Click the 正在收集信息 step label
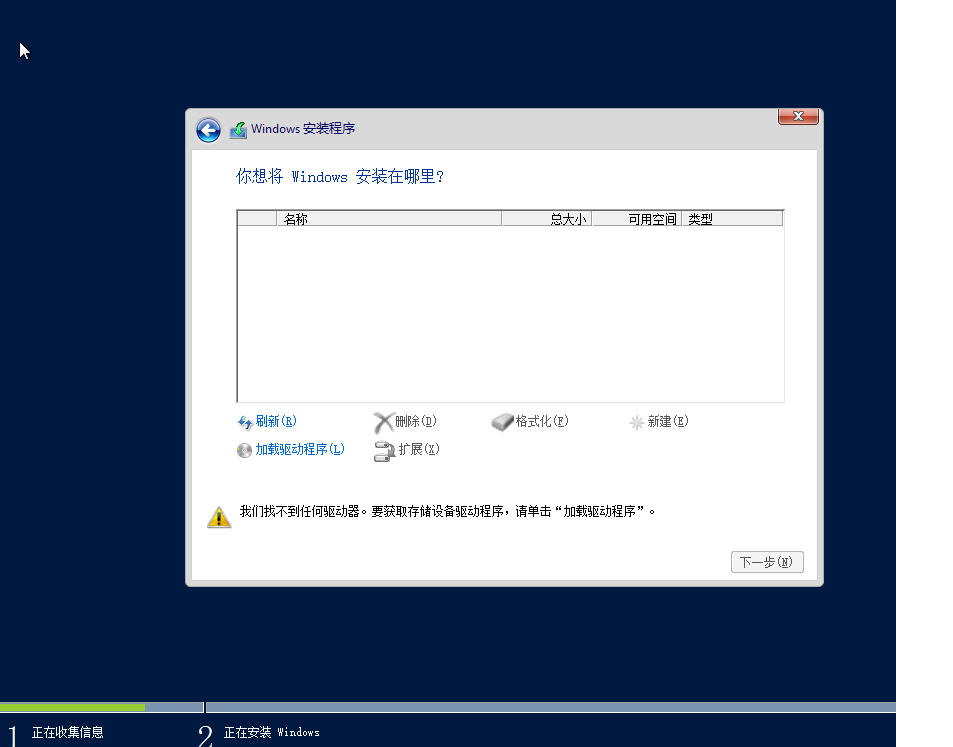This screenshot has width=953, height=747. point(67,732)
